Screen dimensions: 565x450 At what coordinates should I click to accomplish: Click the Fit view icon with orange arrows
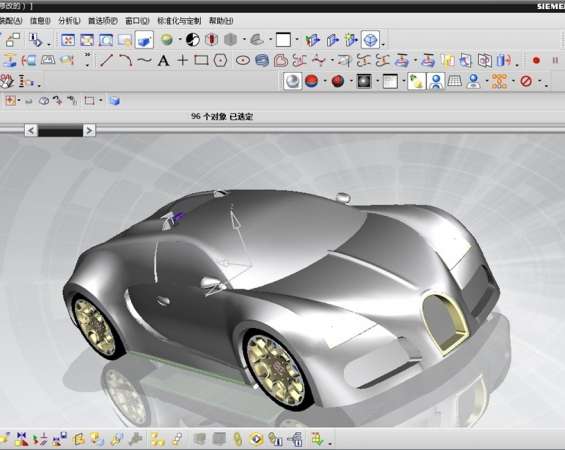tap(68, 40)
